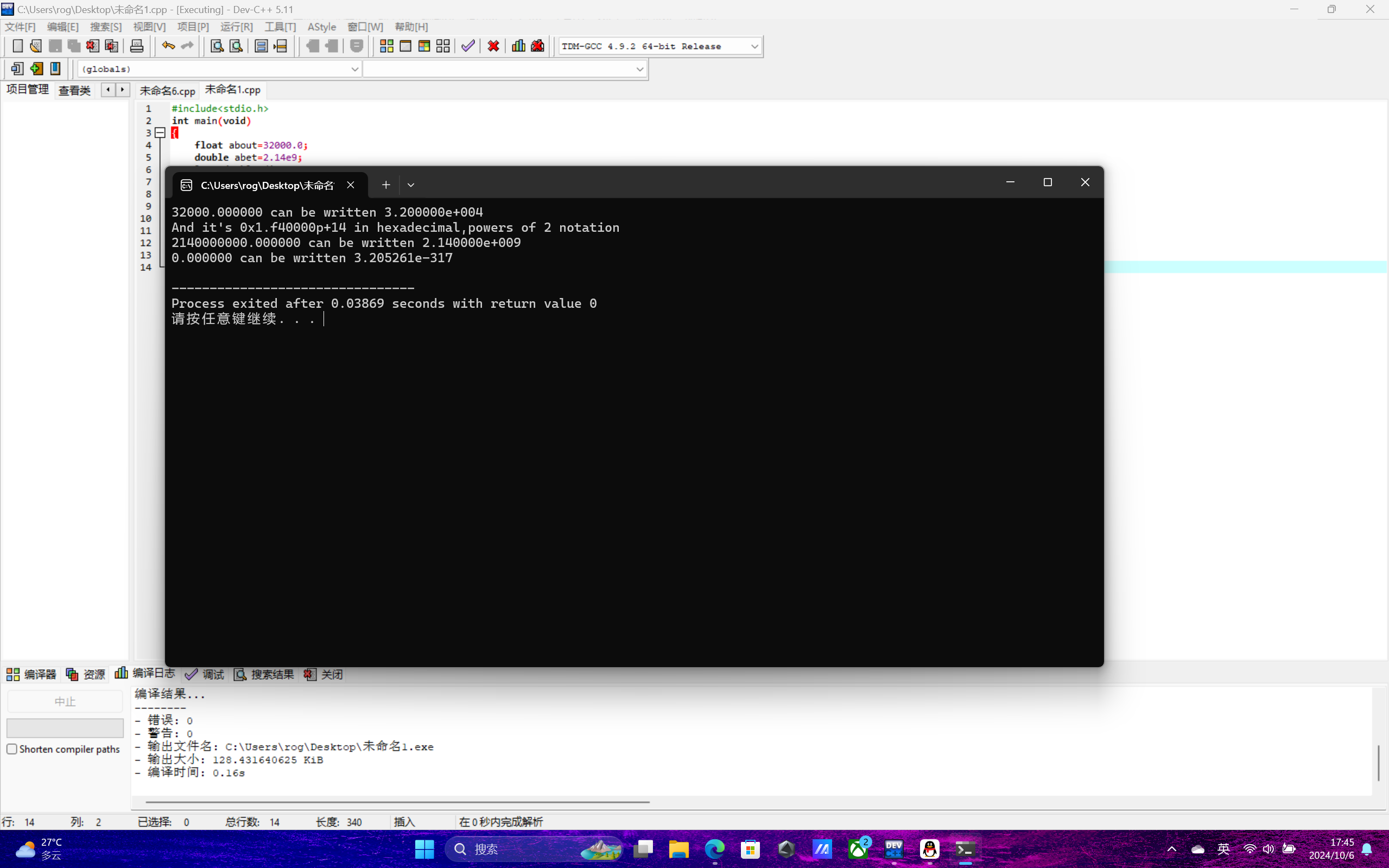Image resolution: width=1389 pixels, height=868 pixels.
Task: Click the Insert bookmark green plus icon
Action: coord(36,69)
